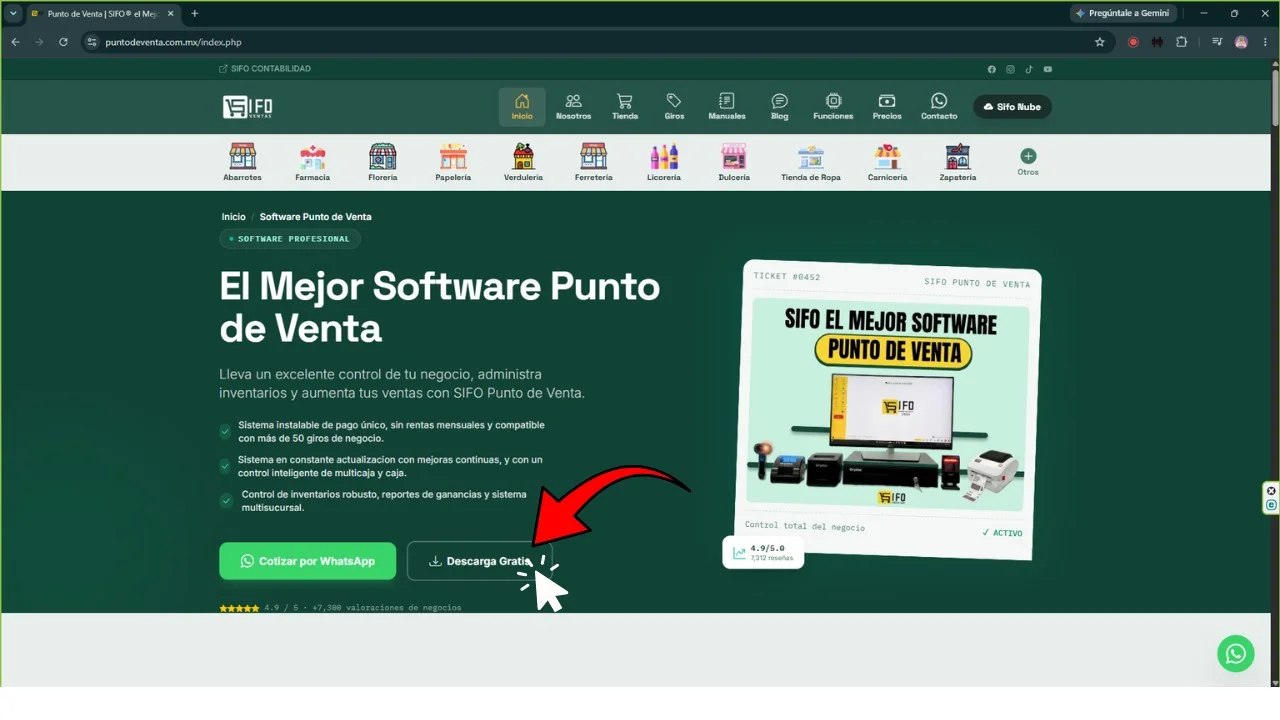Expand Otros business categories
The height and width of the screenshot is (720, 1280).
pos(1028,162)
